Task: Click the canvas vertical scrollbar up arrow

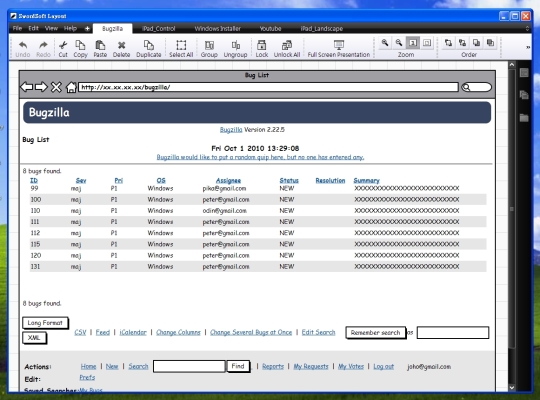Action: pyautogui.click(x=512, y=65)
